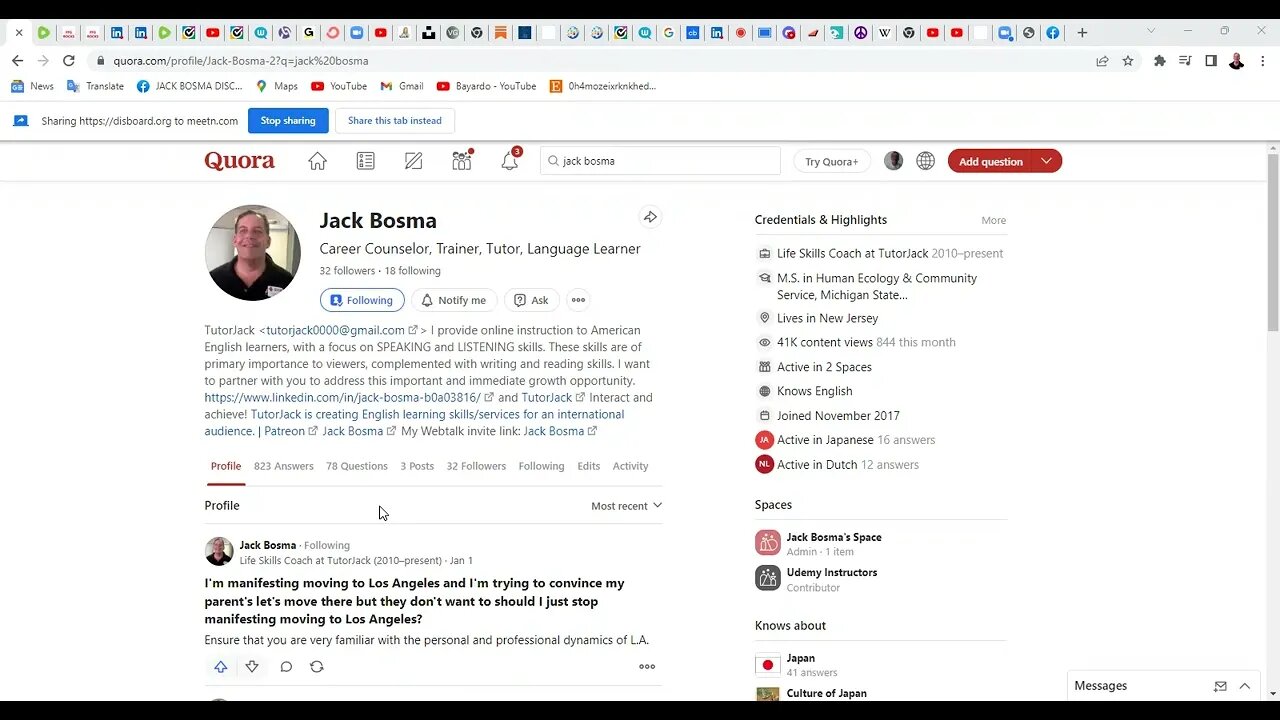1280x720 pixels.
Task: Downvote the Los Angeles answer
Action: click(252, 667)
